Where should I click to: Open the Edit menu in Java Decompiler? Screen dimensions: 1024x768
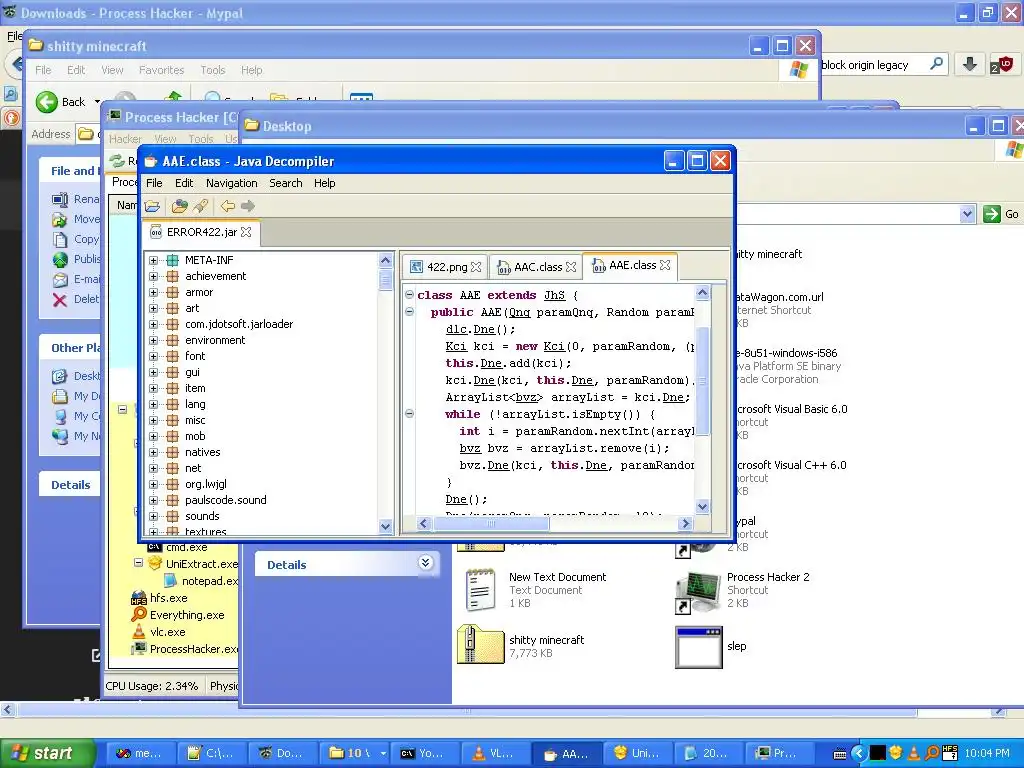(184, 184)
